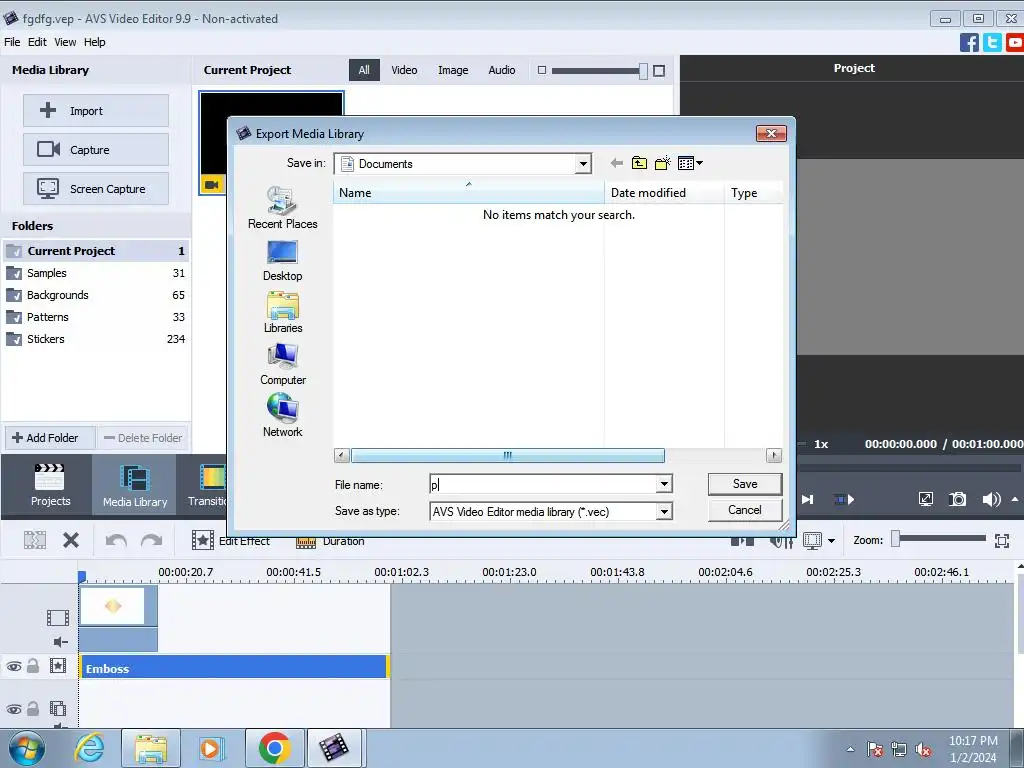Create a new folder in the dialog
This screenshot has width=1024, height=768.
pyautogui.click(x=662, y=163)
